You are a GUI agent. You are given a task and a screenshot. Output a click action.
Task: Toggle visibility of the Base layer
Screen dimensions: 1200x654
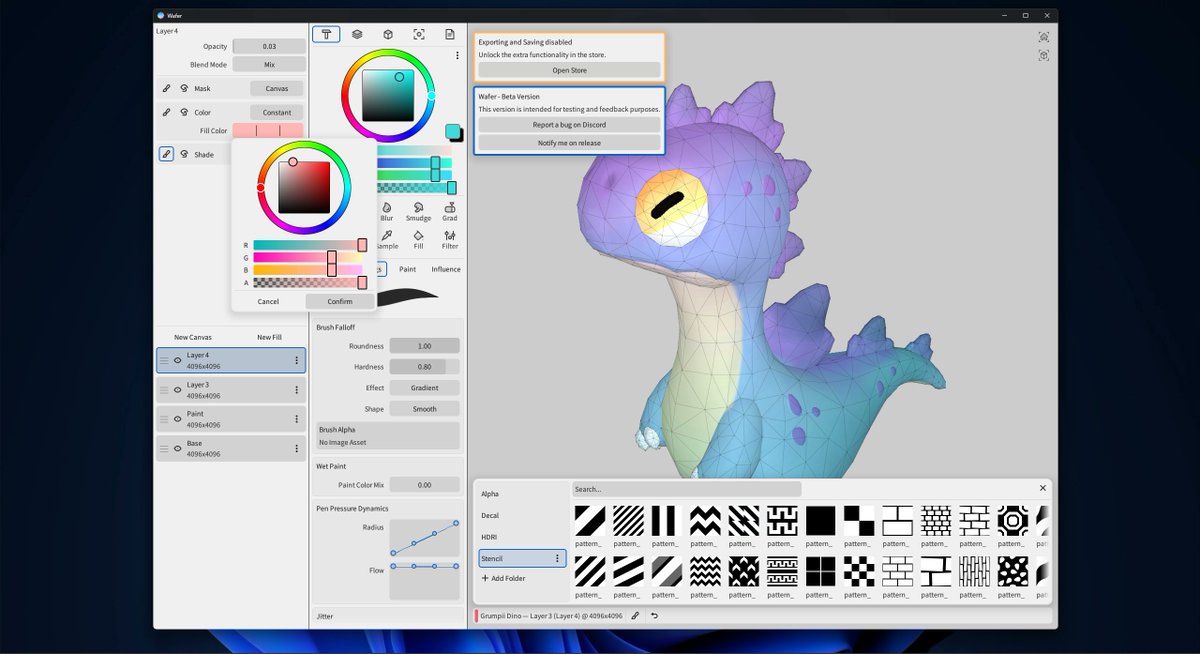pyautogui.click(x=177, y=448)
